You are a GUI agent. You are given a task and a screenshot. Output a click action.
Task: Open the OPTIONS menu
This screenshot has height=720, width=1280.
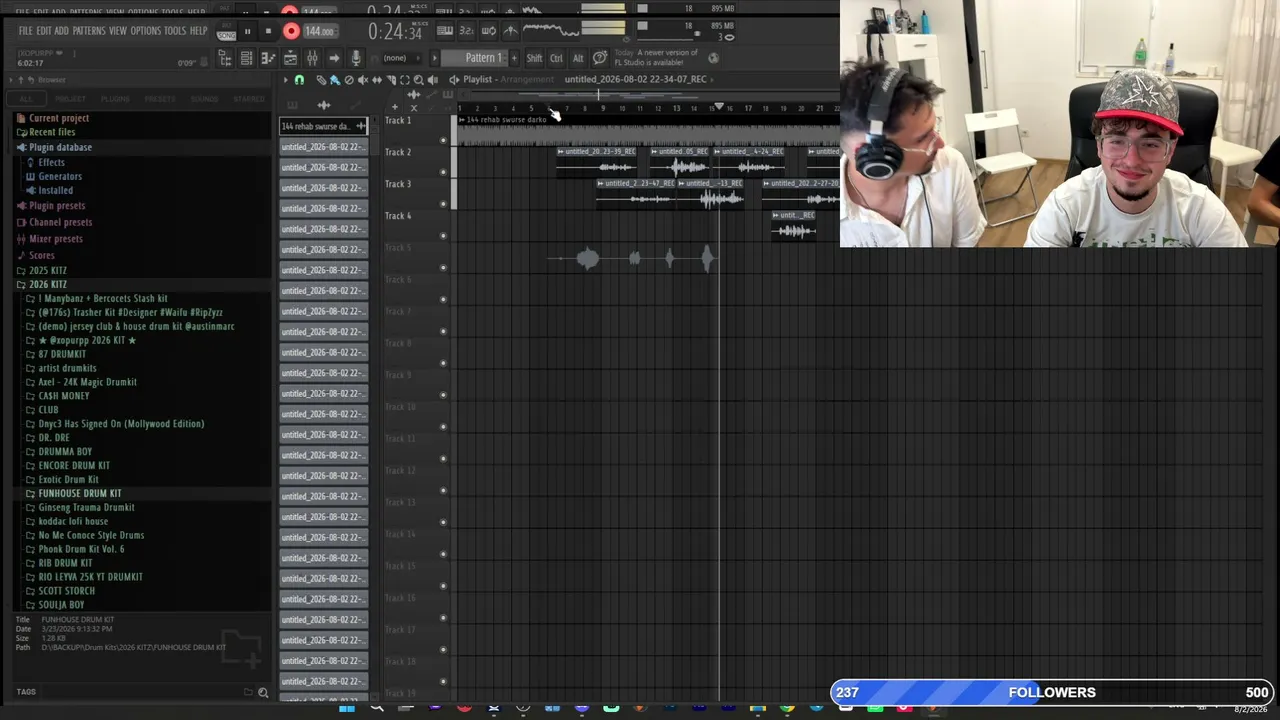tap(145, 31)
